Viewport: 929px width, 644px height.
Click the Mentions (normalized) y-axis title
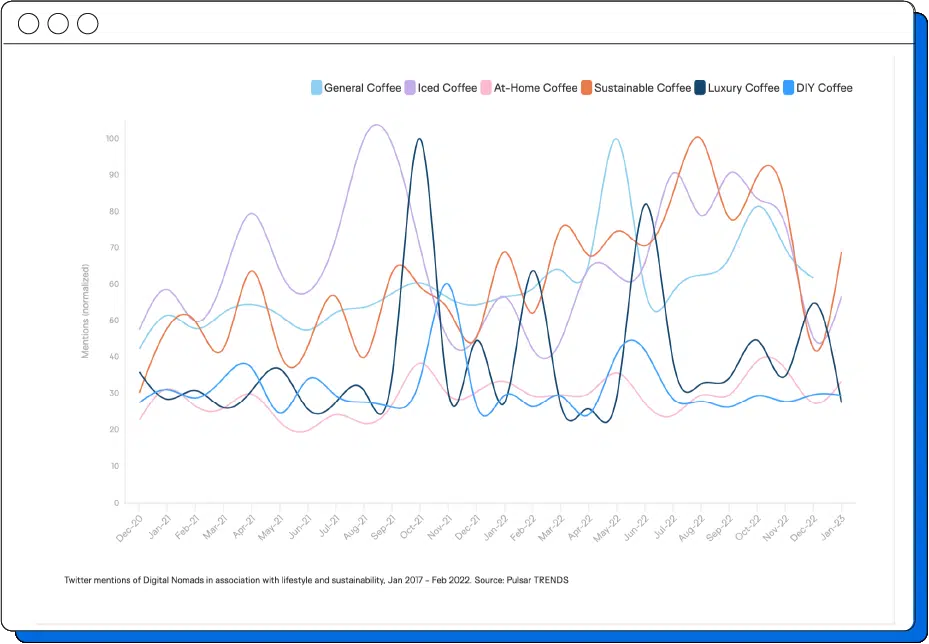pyautogui.click(x=86, y=311)
